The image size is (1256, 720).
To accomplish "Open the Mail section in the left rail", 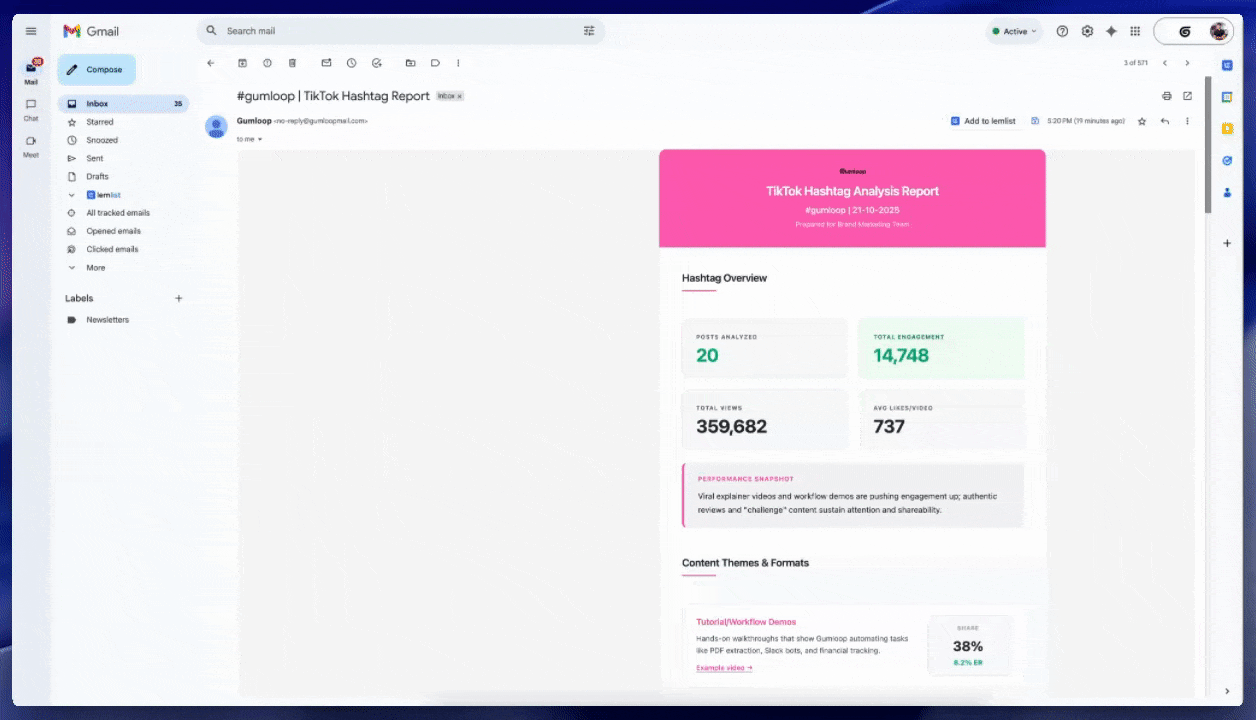I will coord(31,72).
